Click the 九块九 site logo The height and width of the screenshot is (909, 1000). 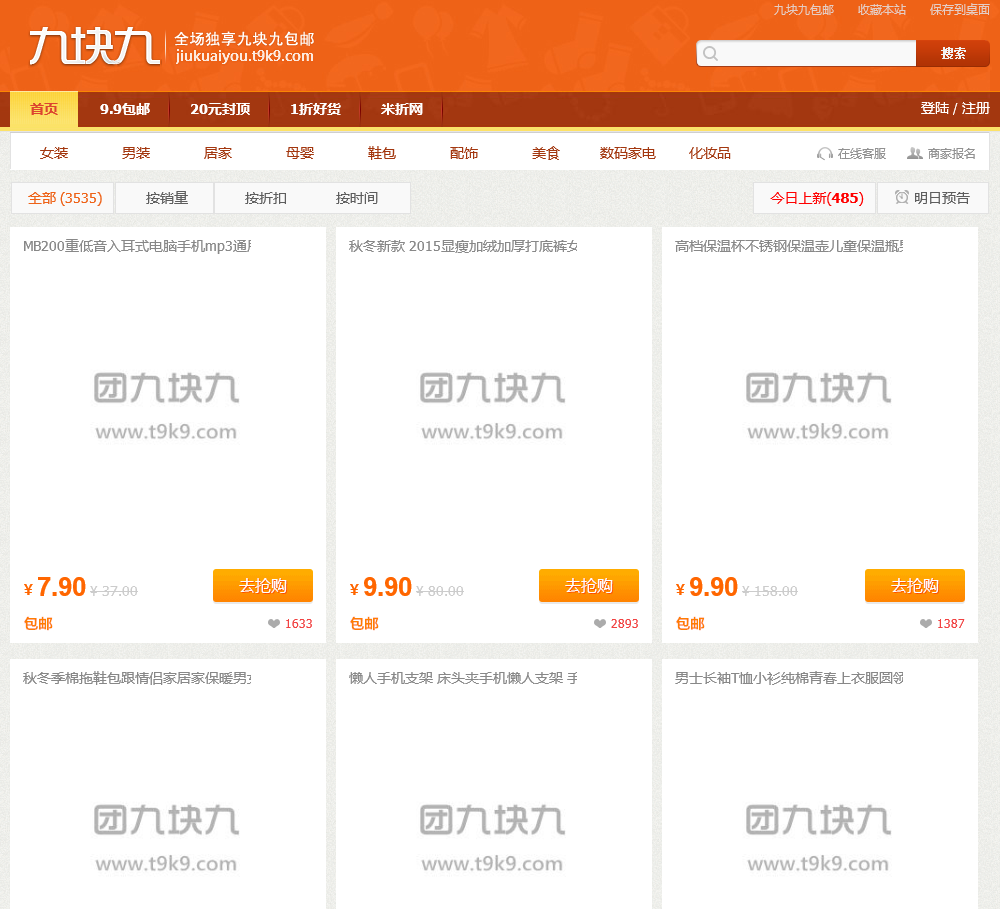94,46
